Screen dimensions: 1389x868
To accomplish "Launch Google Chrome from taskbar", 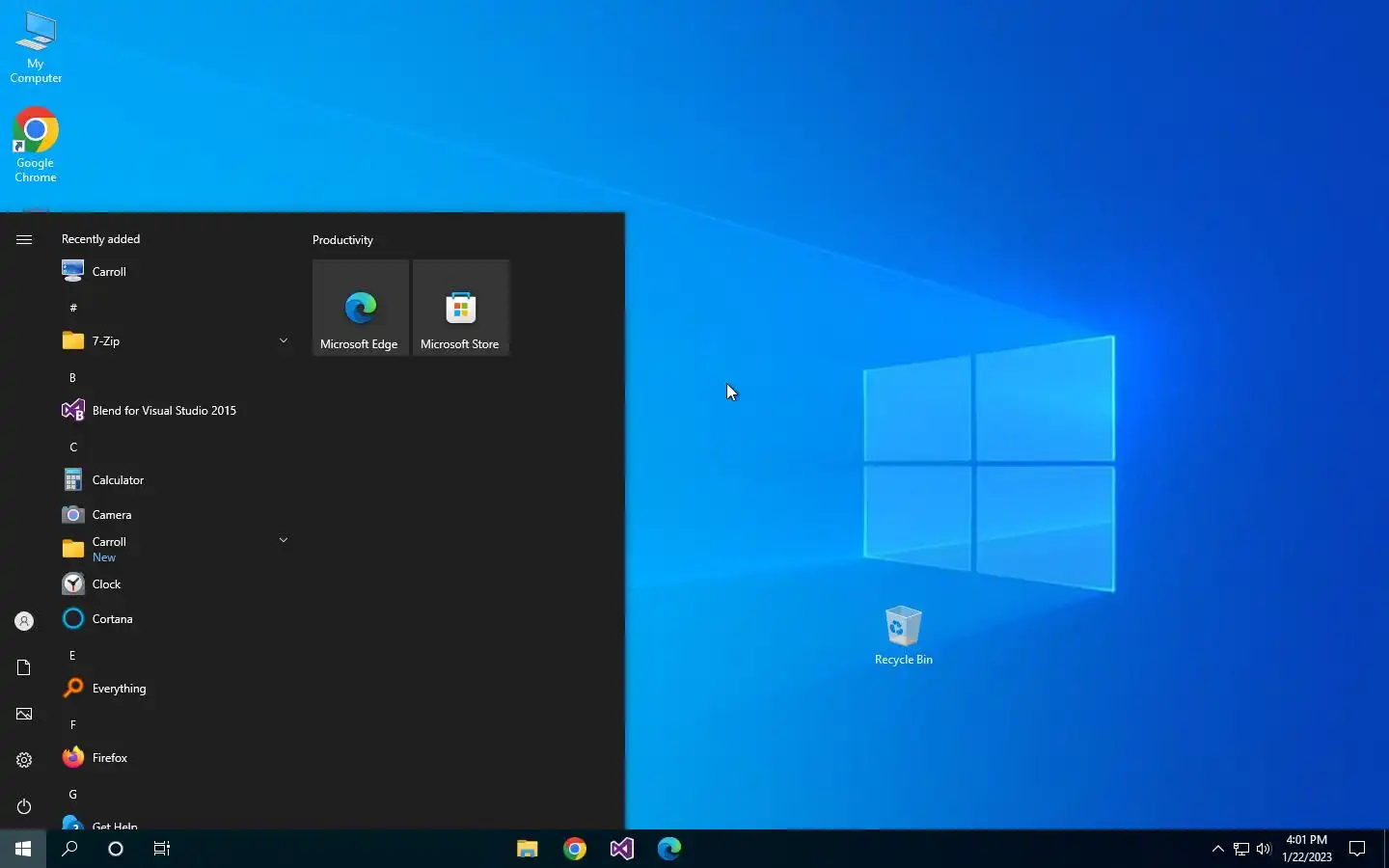I will [575, 849].
